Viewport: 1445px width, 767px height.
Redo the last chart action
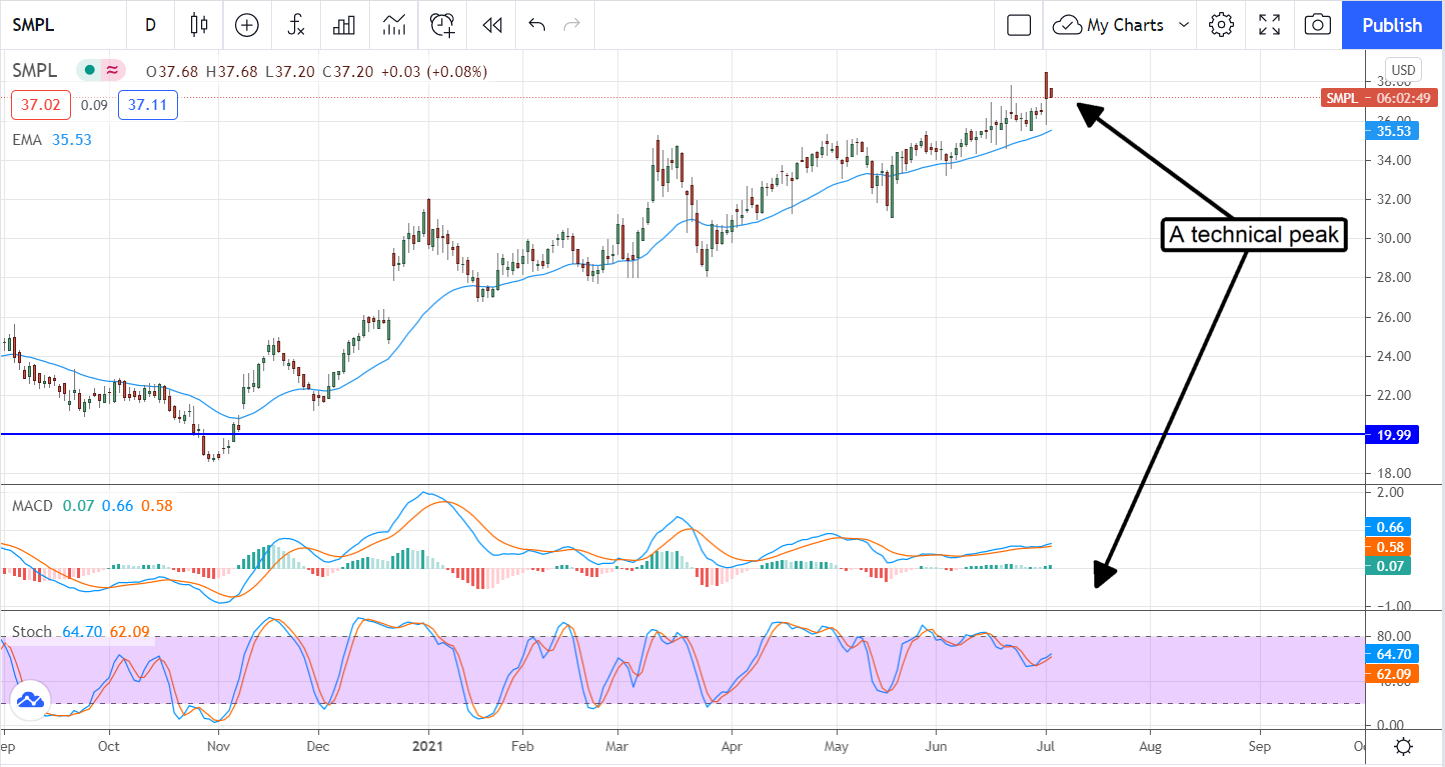(572, 25)
